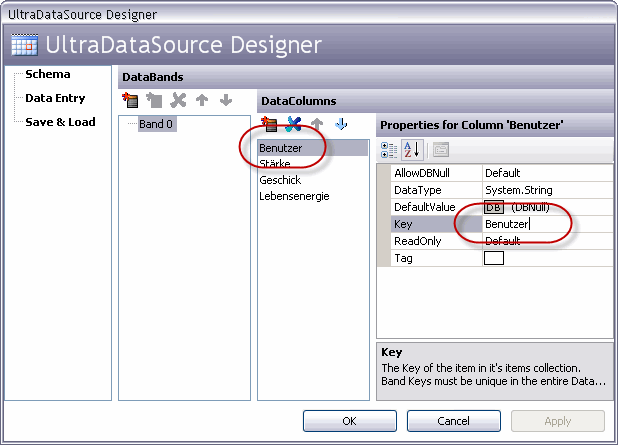Click the Tag property white box
The width and height of the screenshot is (618, 445).
494,259
